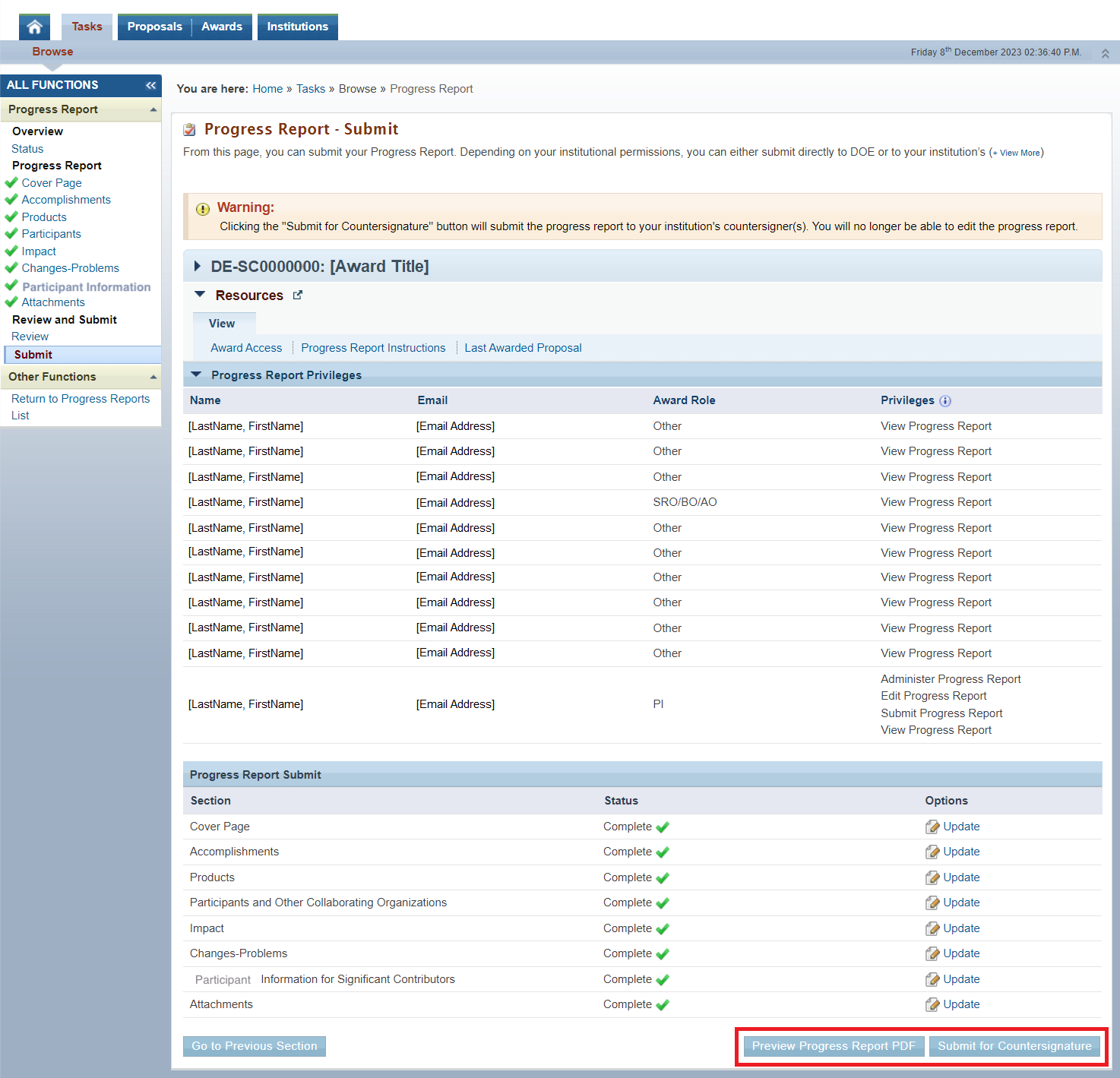Click the Progress Report page title icon
The width and height of the screenshot is (1120, 1078).
(x=190, y=130)
